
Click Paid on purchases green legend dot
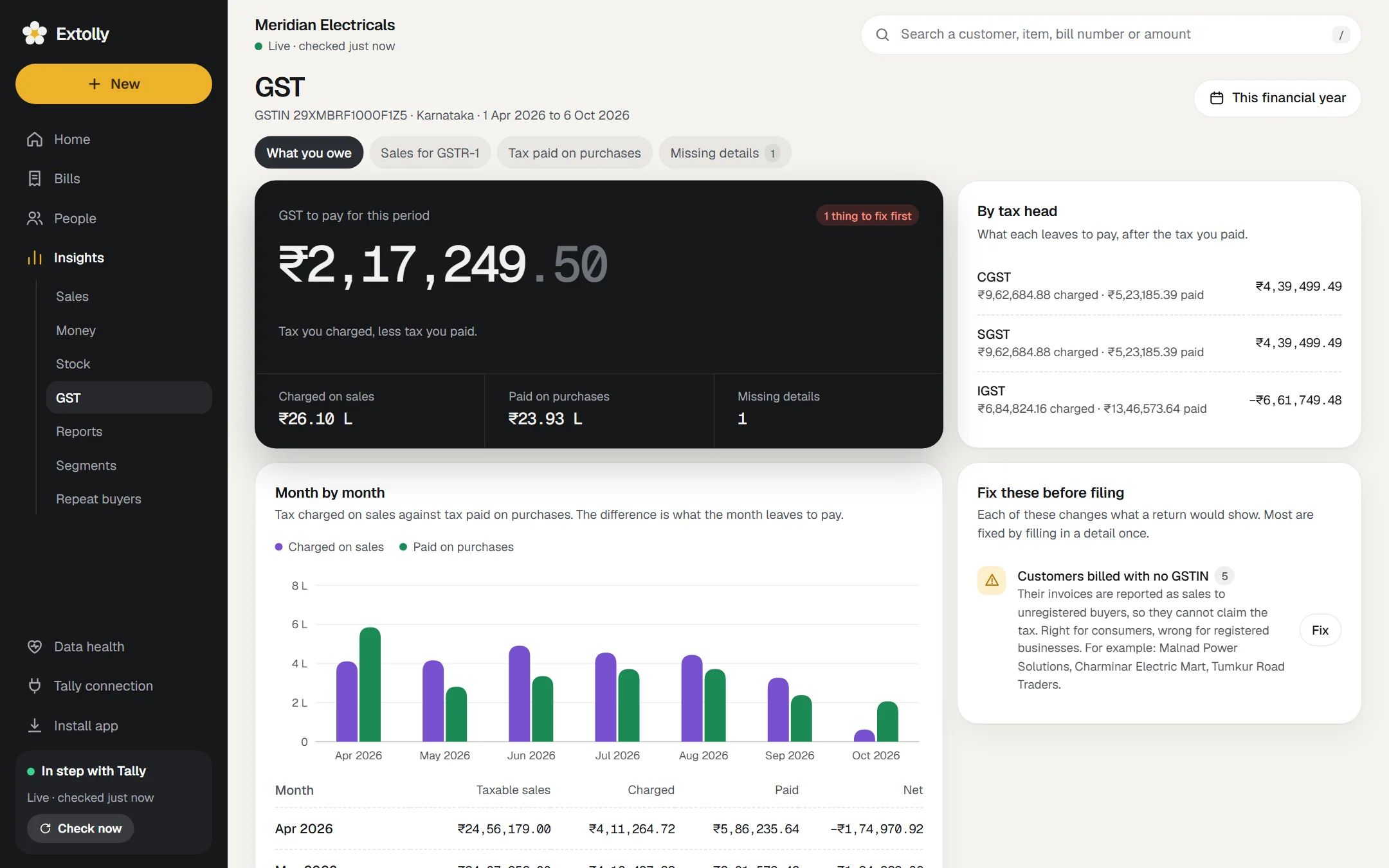tap(403, 547)
